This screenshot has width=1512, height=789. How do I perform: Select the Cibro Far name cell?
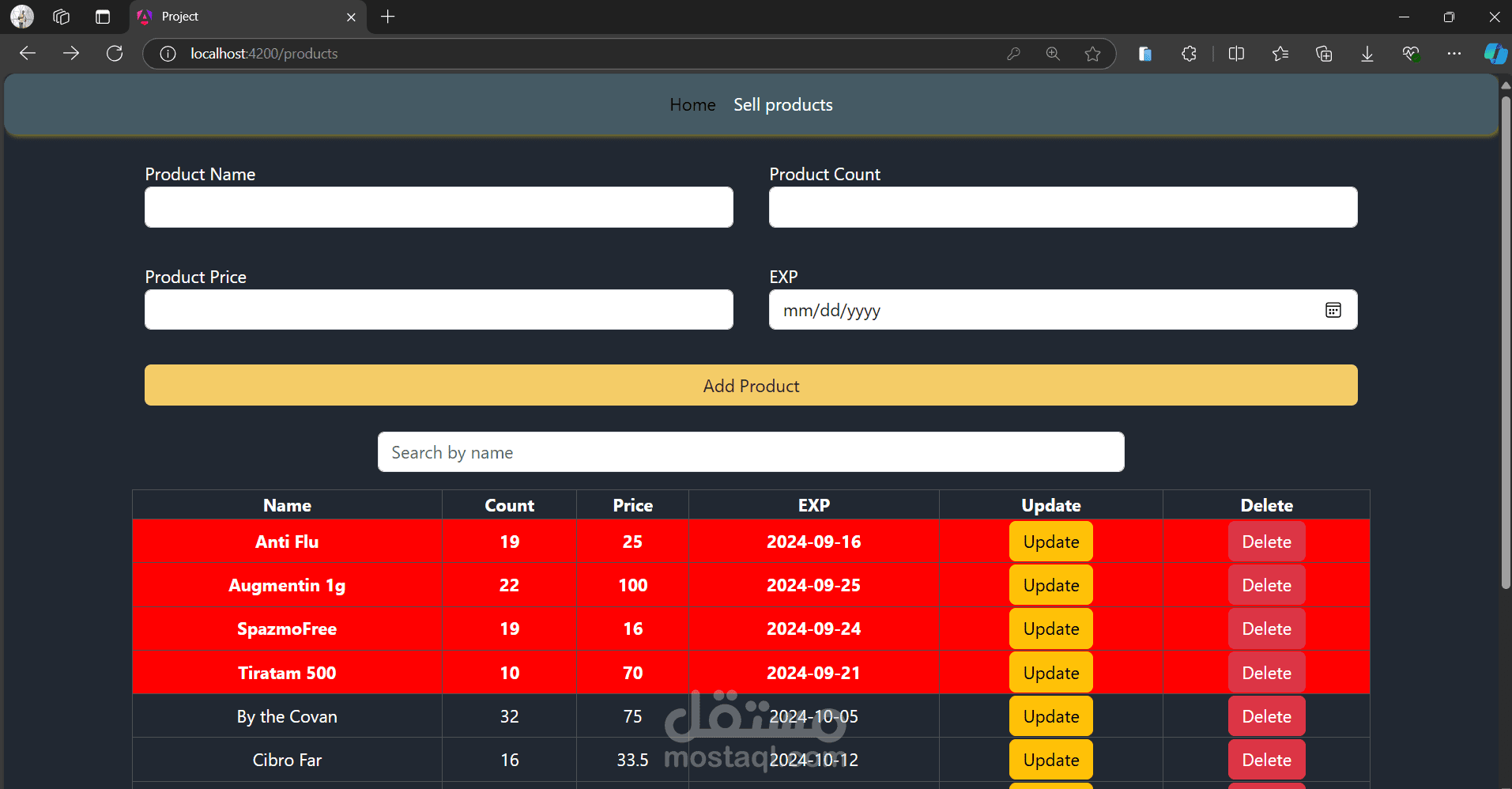tap(287, 760)
